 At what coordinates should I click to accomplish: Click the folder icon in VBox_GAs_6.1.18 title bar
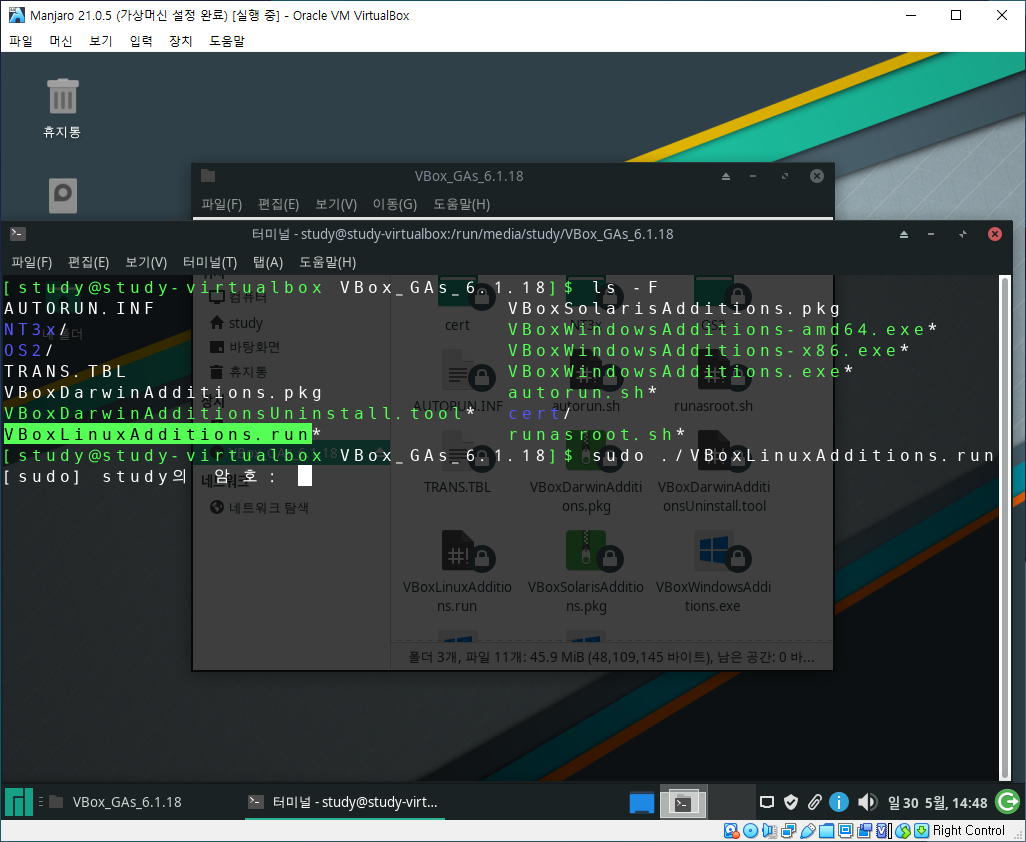[208, 175]
